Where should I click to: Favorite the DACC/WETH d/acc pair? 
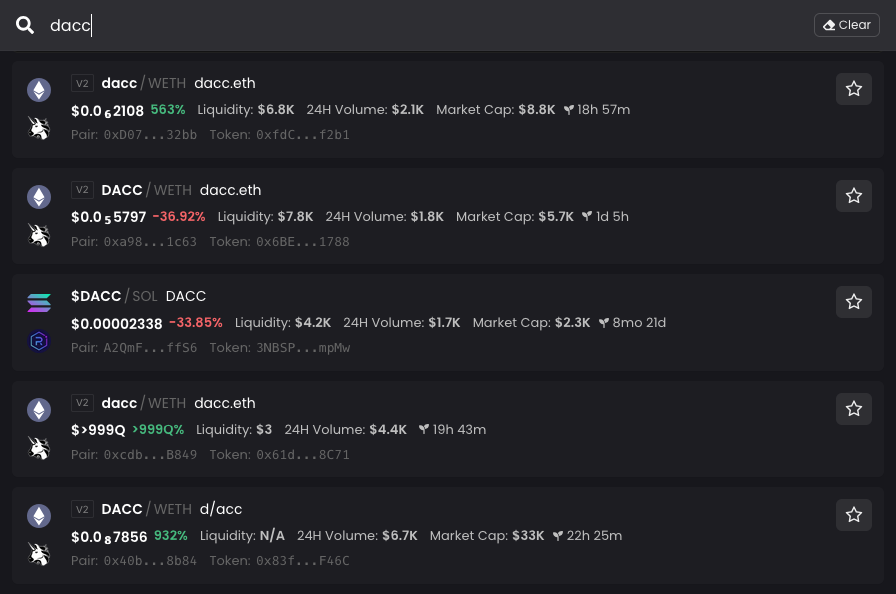[x=854, y=515]
